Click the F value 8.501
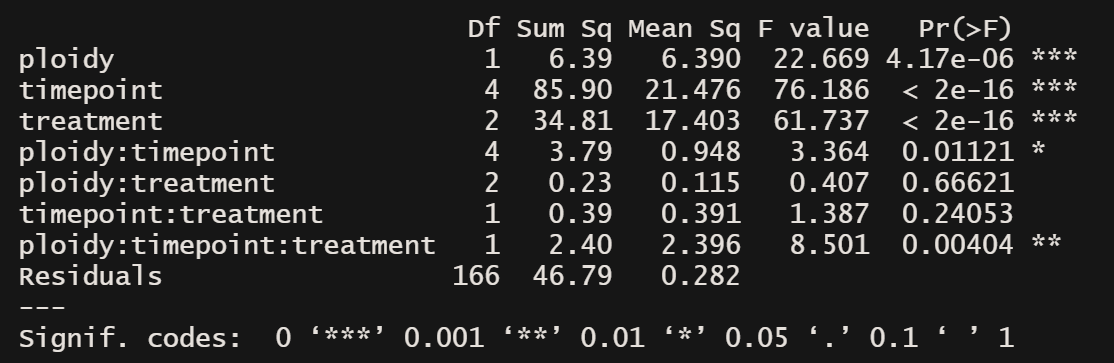Viewport: 1114px width, 363px height. [x=829, y=246]
